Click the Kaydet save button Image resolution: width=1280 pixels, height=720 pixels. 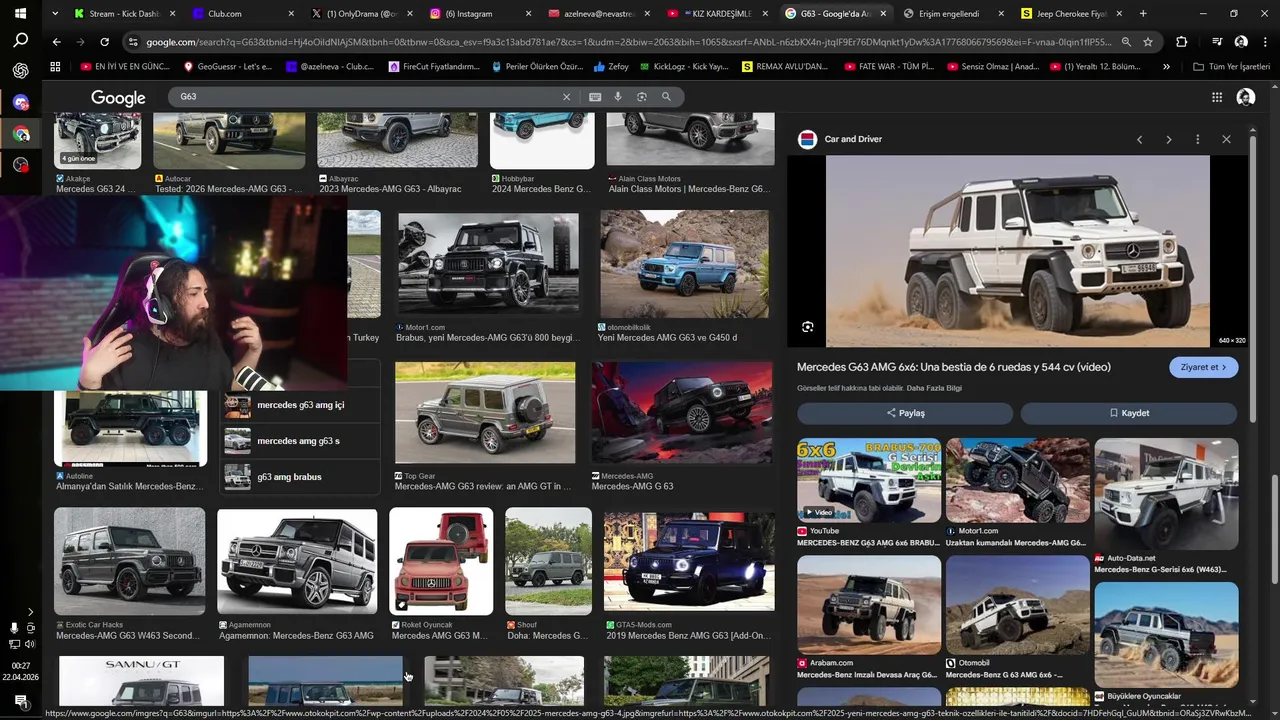[1129, 413]
